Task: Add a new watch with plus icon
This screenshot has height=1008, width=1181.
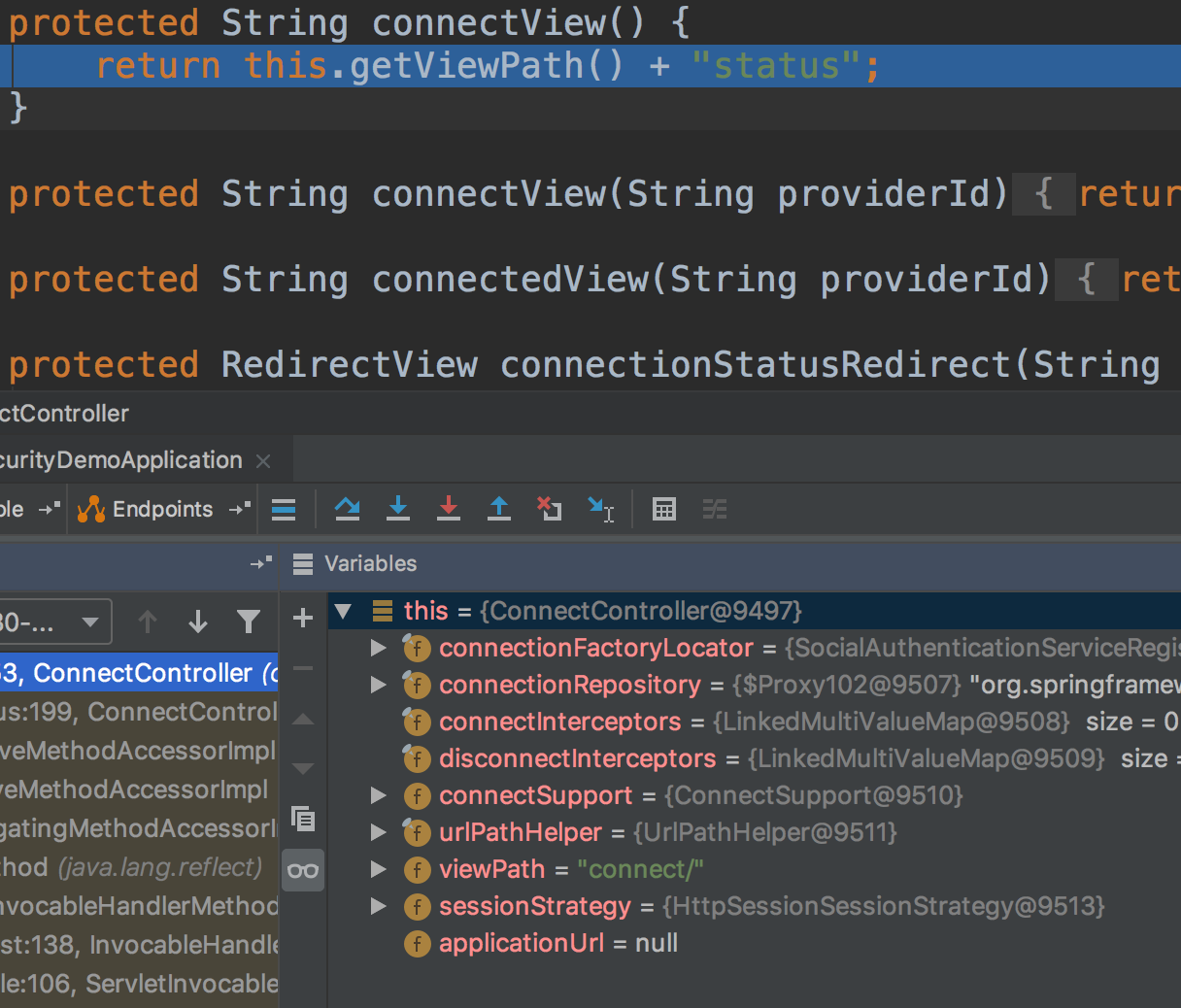Action: 303,618
